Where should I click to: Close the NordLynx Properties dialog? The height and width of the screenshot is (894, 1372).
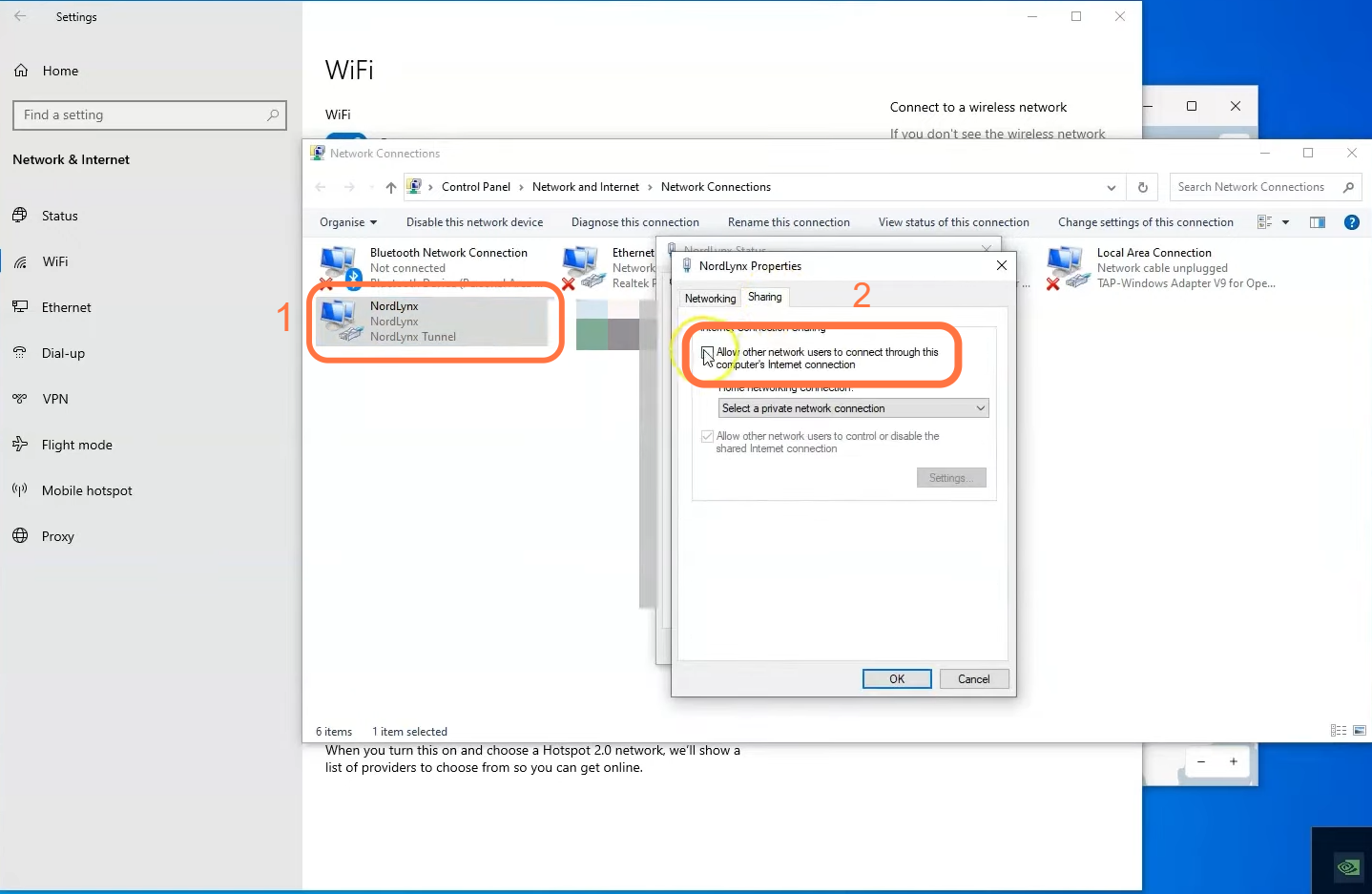[x=1002, y=265]
